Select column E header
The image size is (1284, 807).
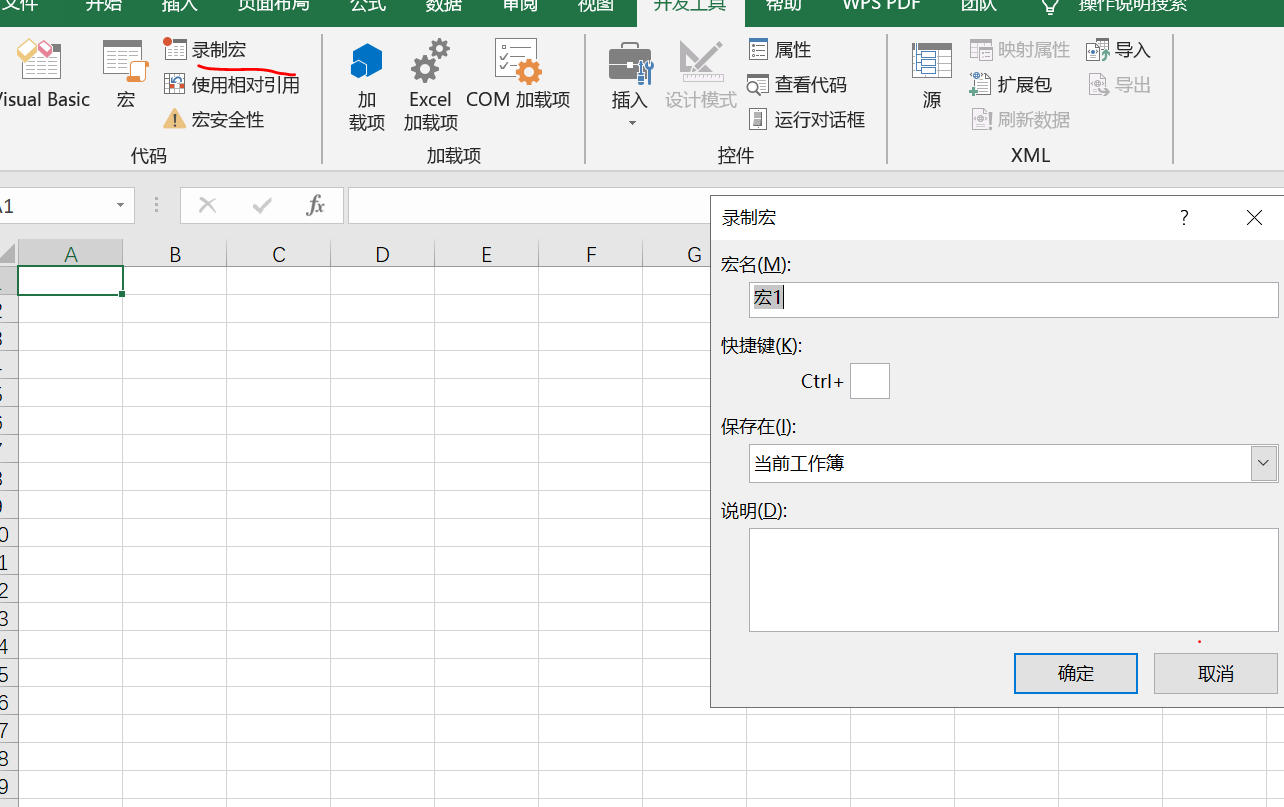point(487,254)
